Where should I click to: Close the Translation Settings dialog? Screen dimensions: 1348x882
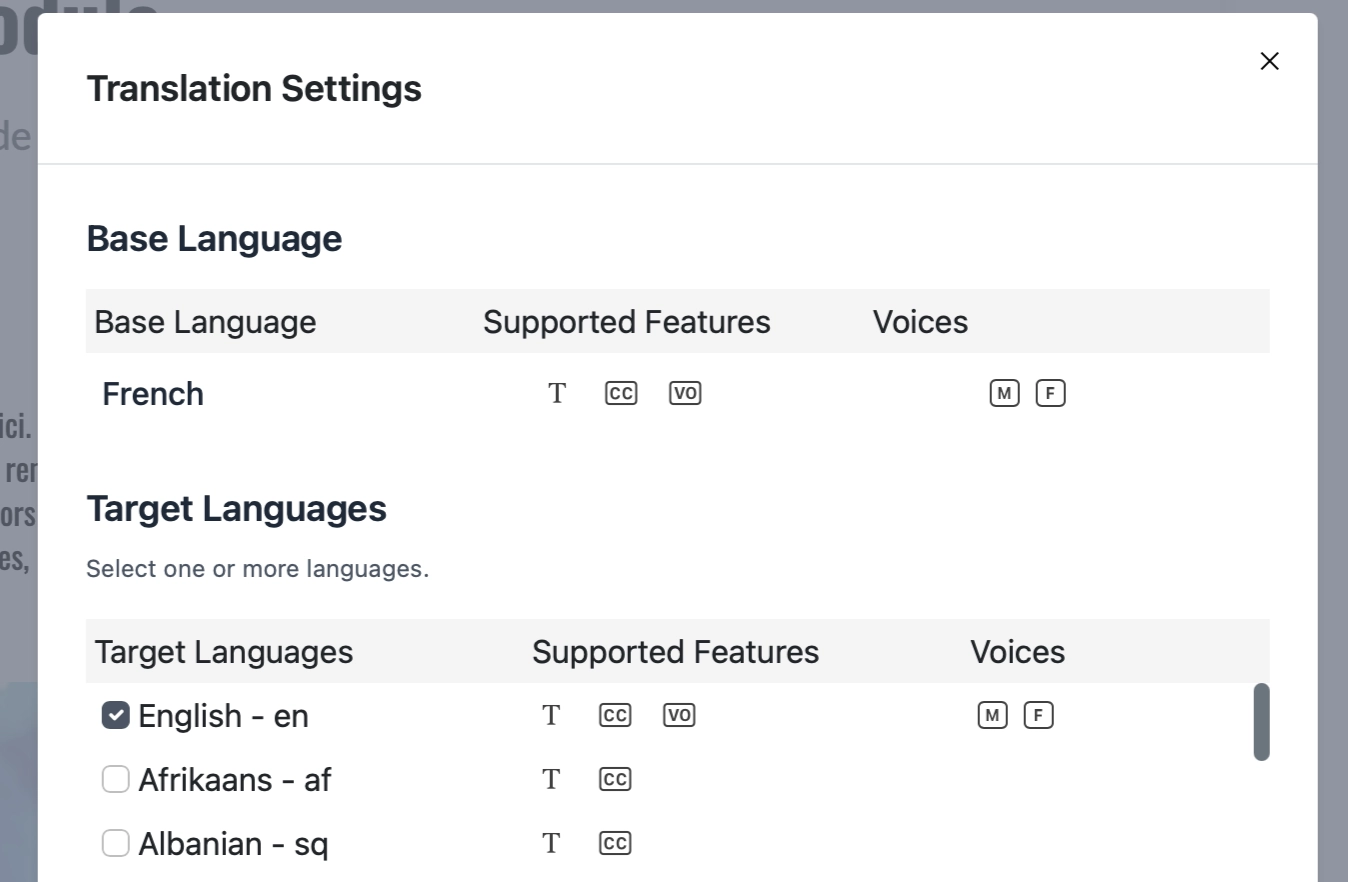pos(1269,61)
